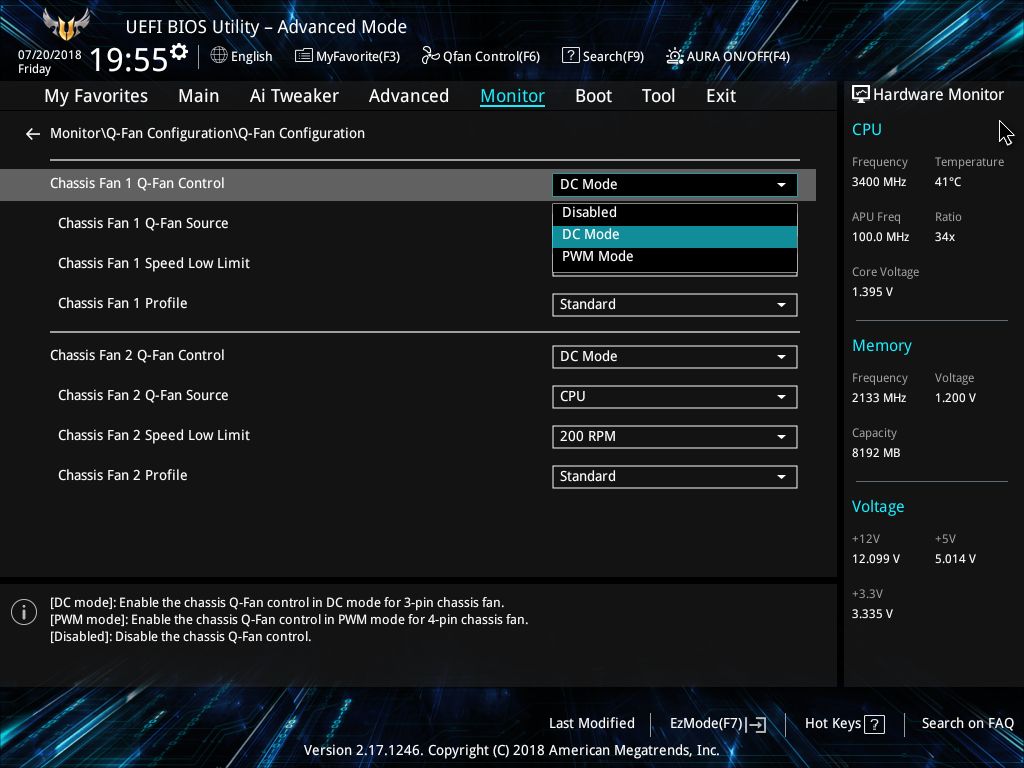The height and width of the screenshot is (768, 1024).
Task: Switch to the Main tab
Action: tap(199, 96)
